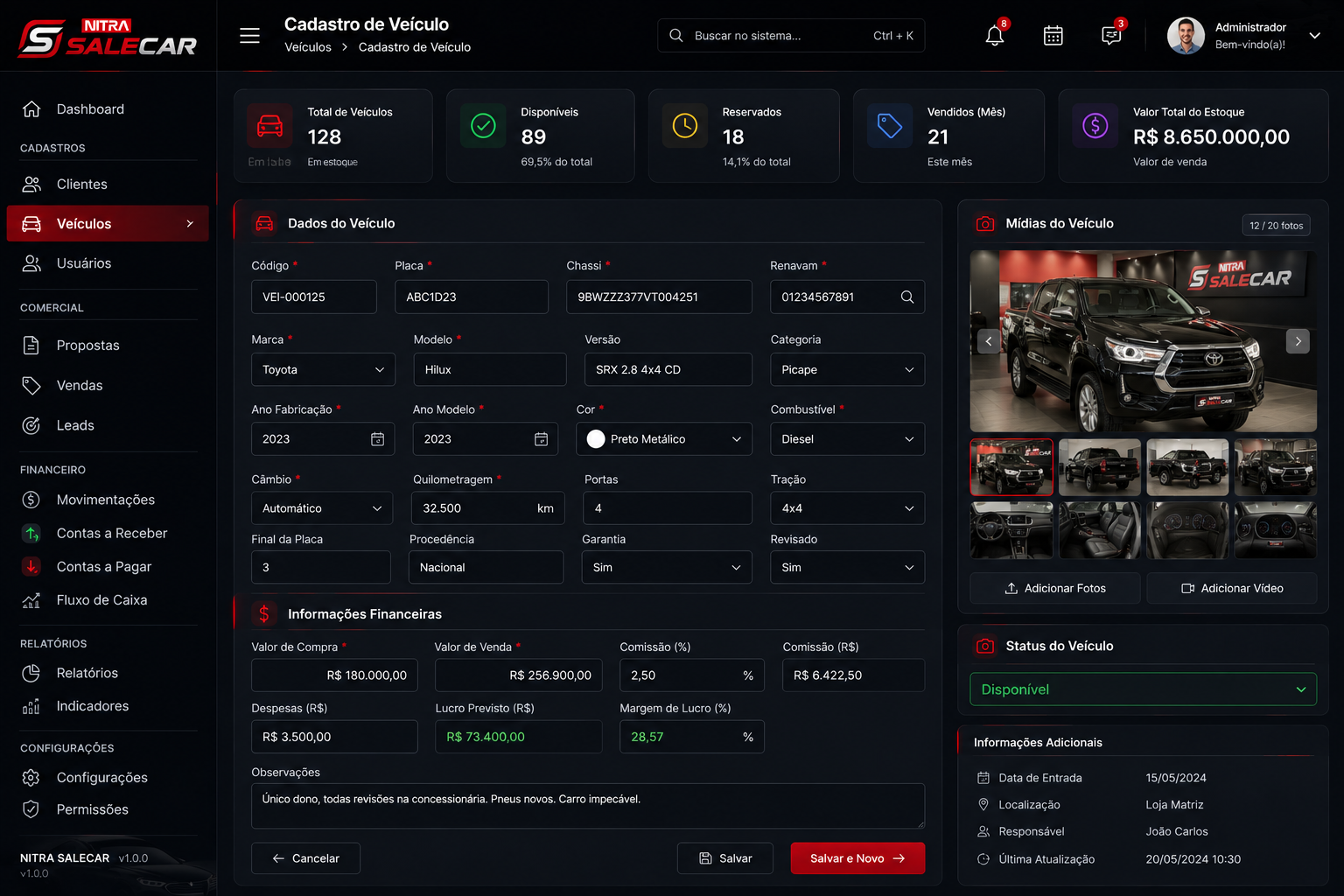1344x896 pixels.
Task: Open the status dropdown showing Disponível
Action: [x=1143, y=689]
